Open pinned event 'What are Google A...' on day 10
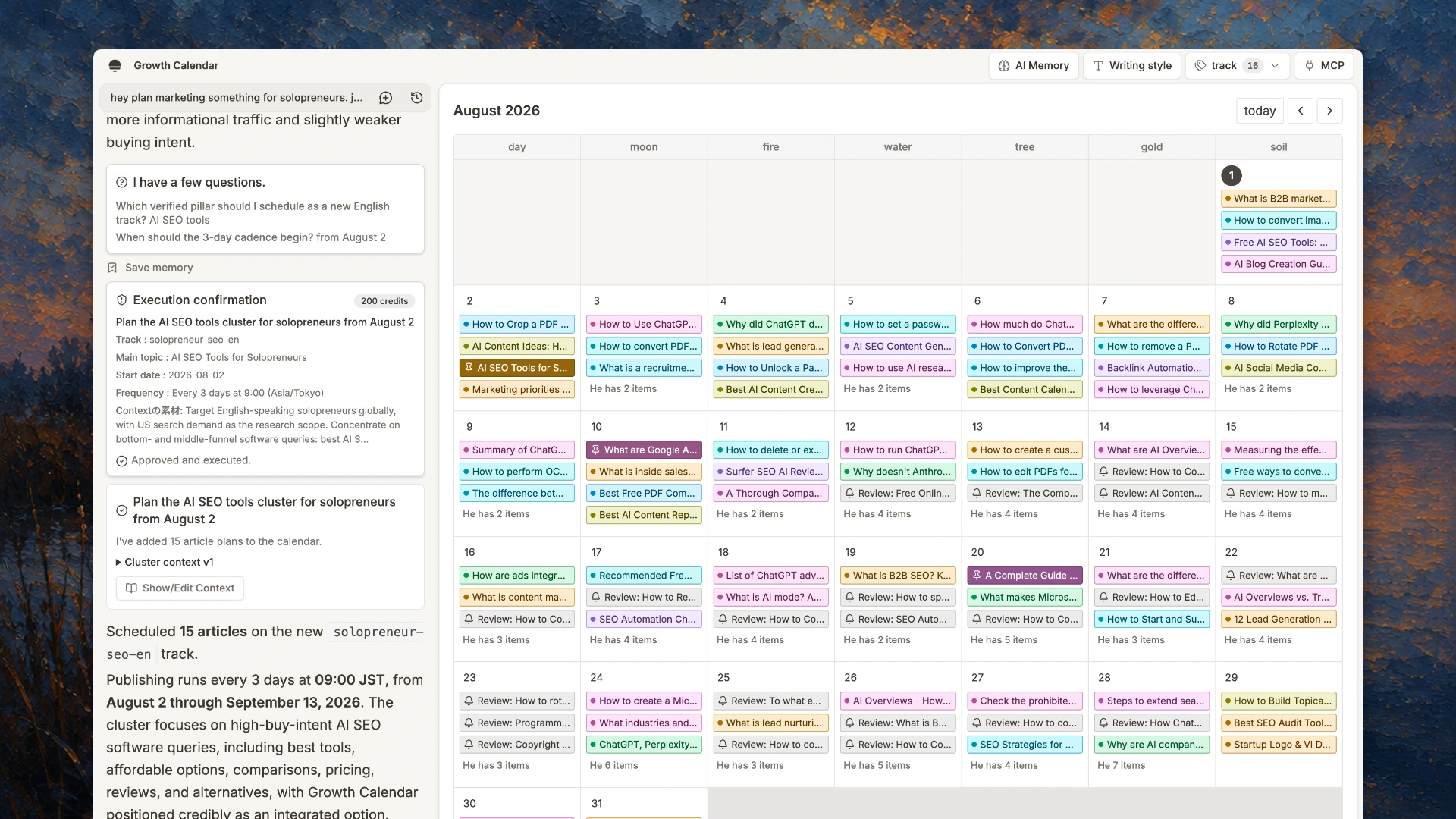 pyautogui.click(x=644, y=450)
